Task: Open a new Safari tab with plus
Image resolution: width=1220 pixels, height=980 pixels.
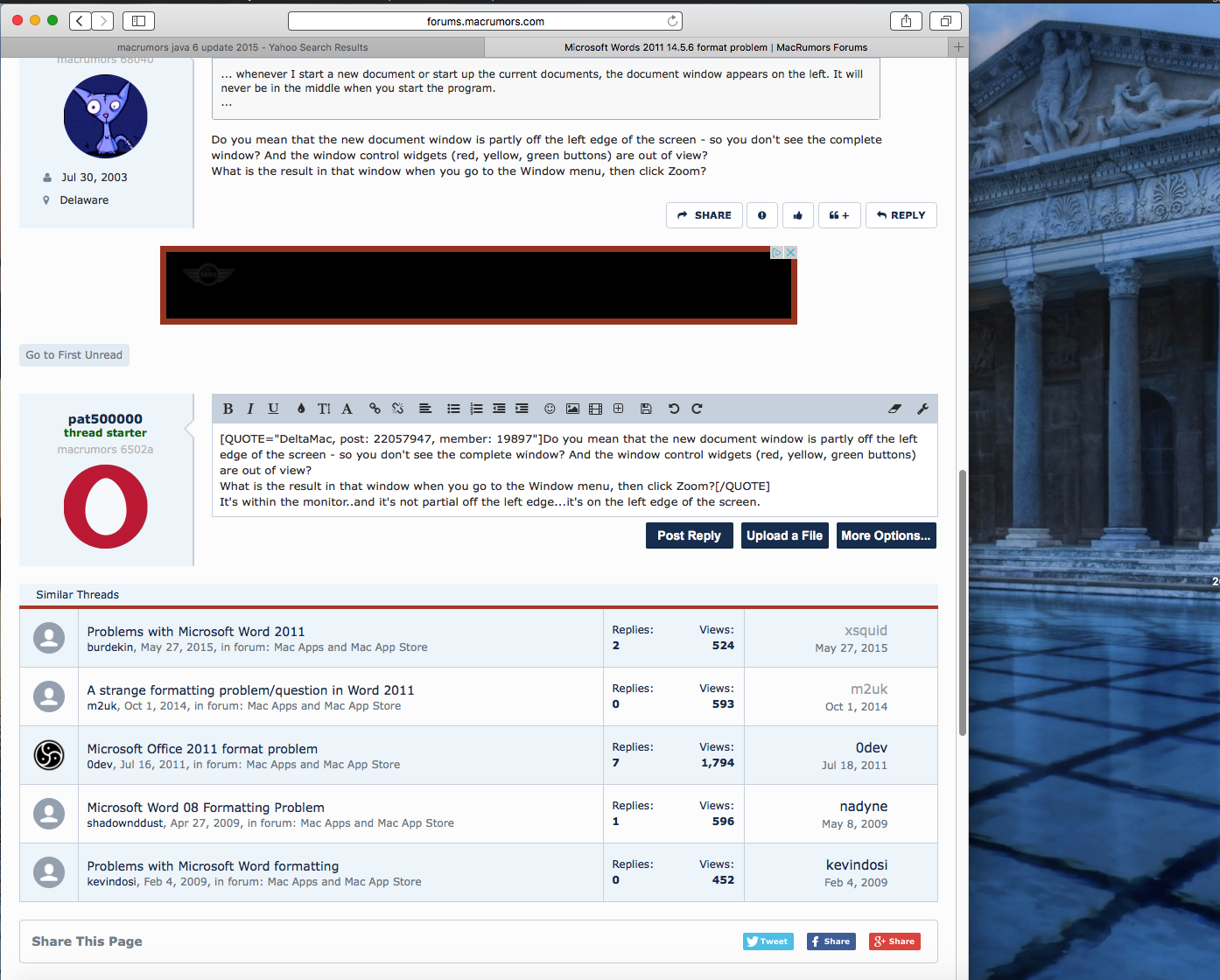Action: point(958,47)
